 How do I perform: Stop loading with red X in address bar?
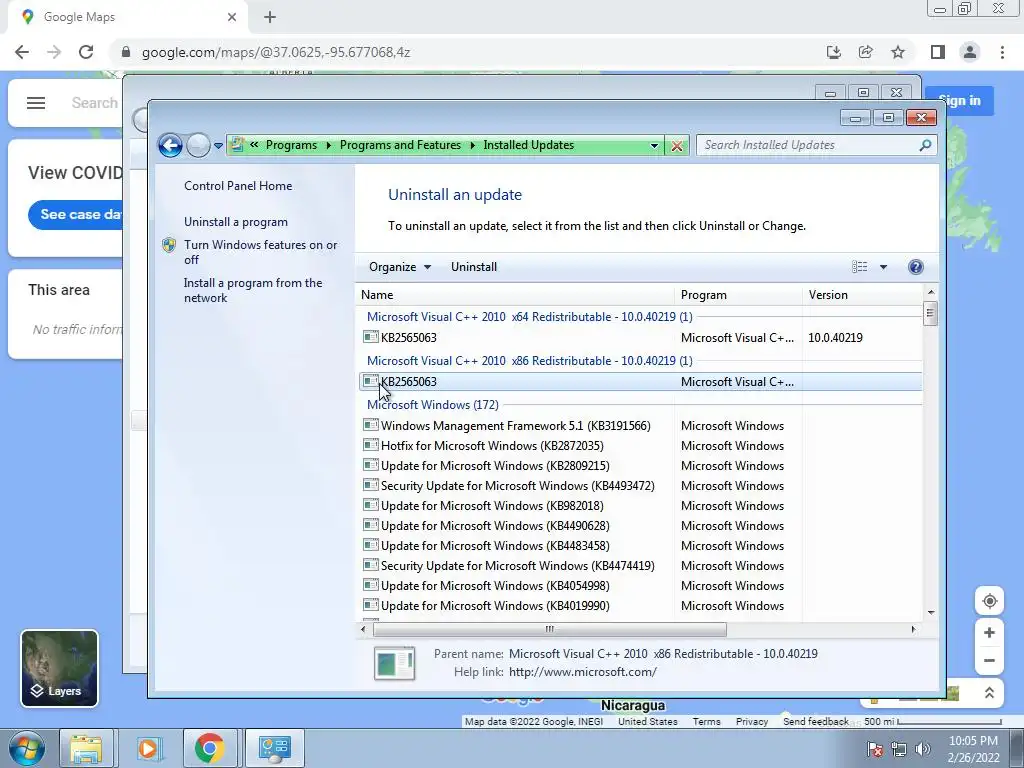pos(677,146)
